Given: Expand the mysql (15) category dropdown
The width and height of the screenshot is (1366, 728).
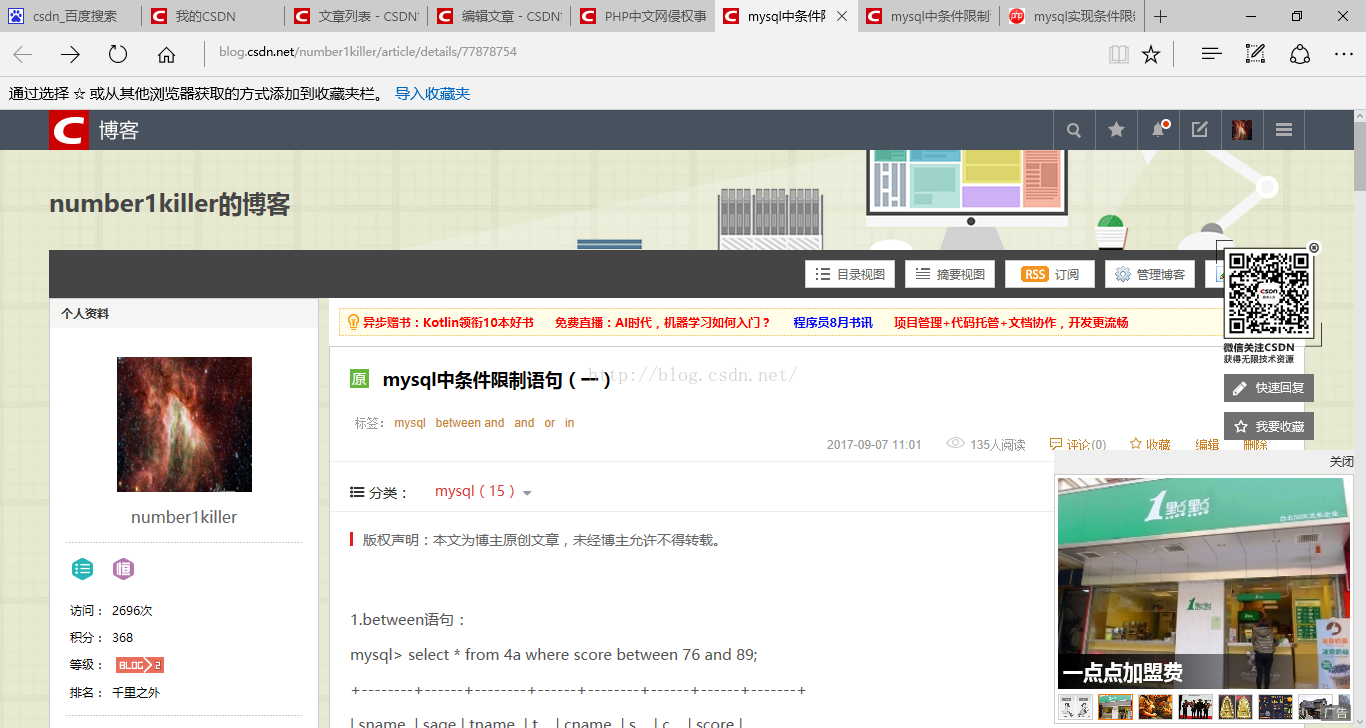Looking at the screenshot, I should point(527,492).
